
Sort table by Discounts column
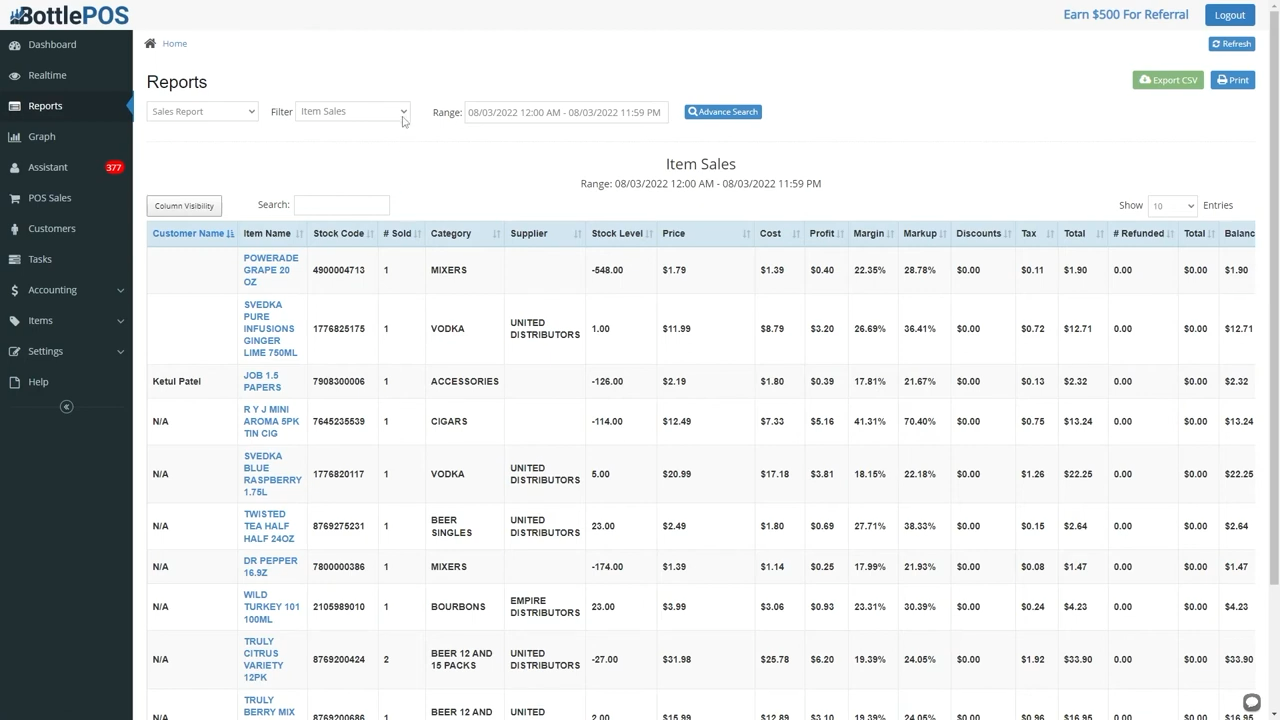[984, 234]
